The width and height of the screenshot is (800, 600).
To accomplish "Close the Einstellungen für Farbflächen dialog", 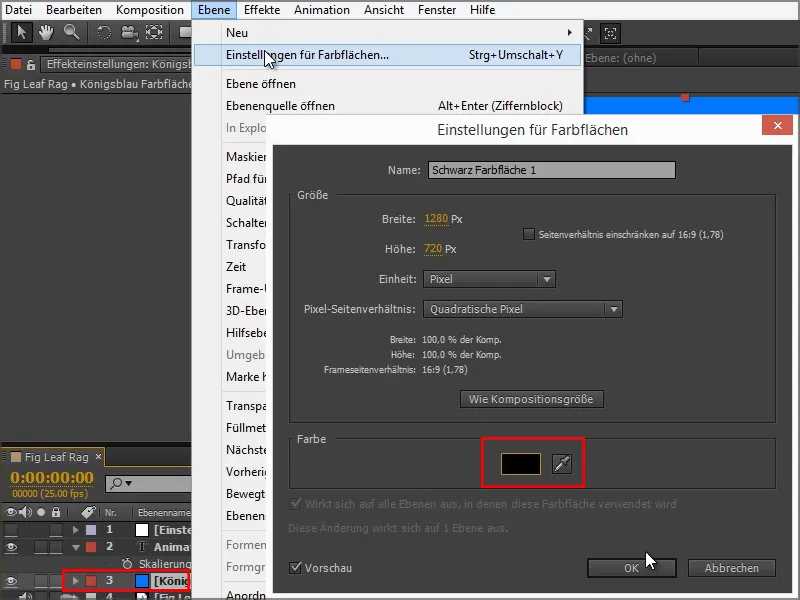I will pos(777,126).
